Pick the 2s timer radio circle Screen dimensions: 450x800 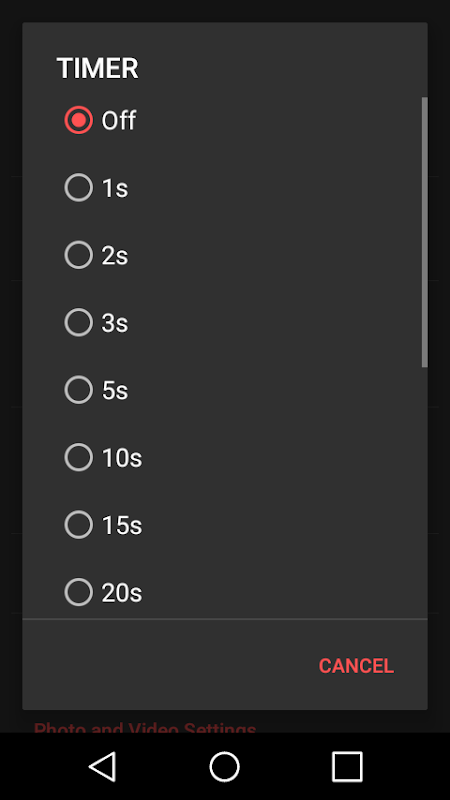tap(79, 255)
